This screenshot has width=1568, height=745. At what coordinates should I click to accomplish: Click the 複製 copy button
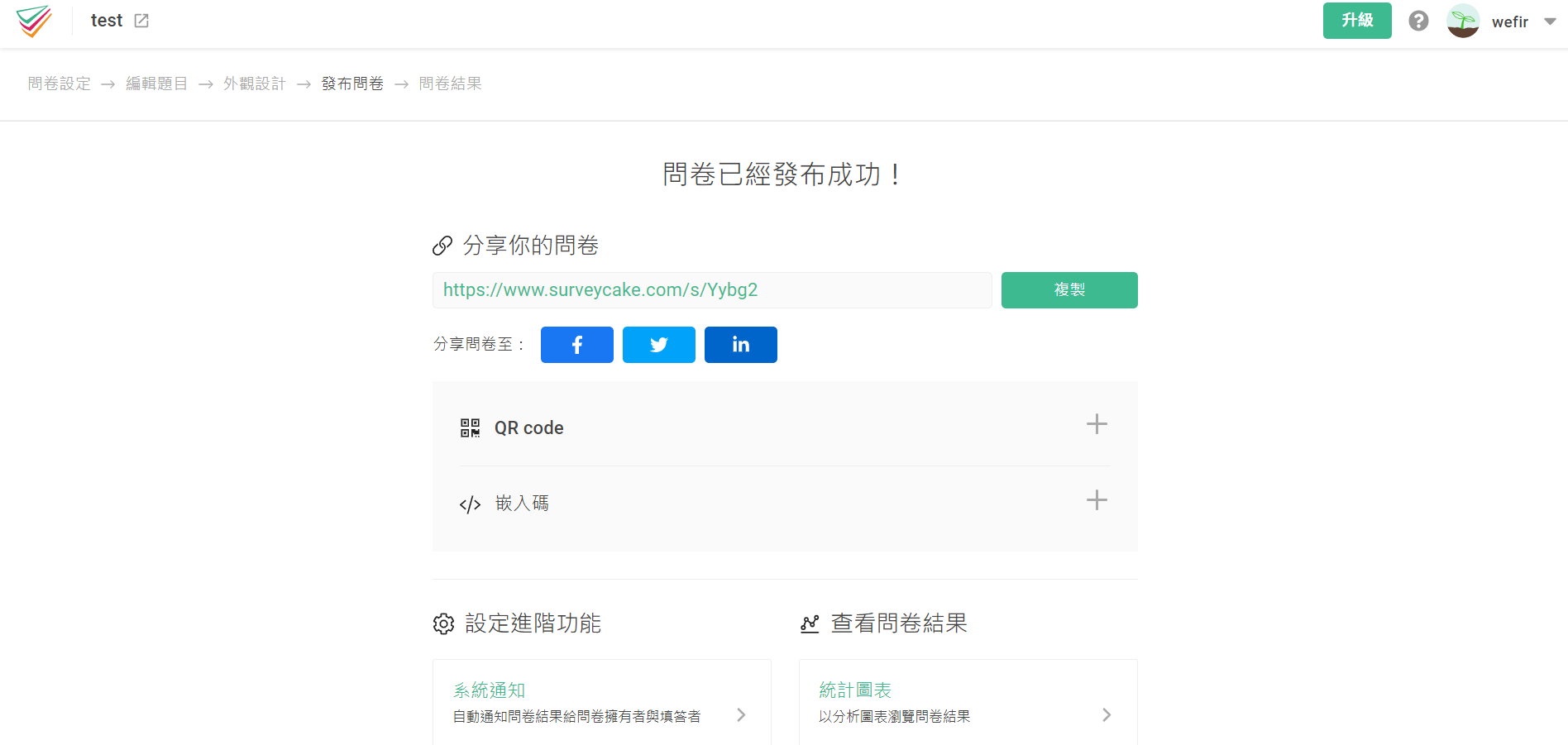click(x=1069, y=290)
